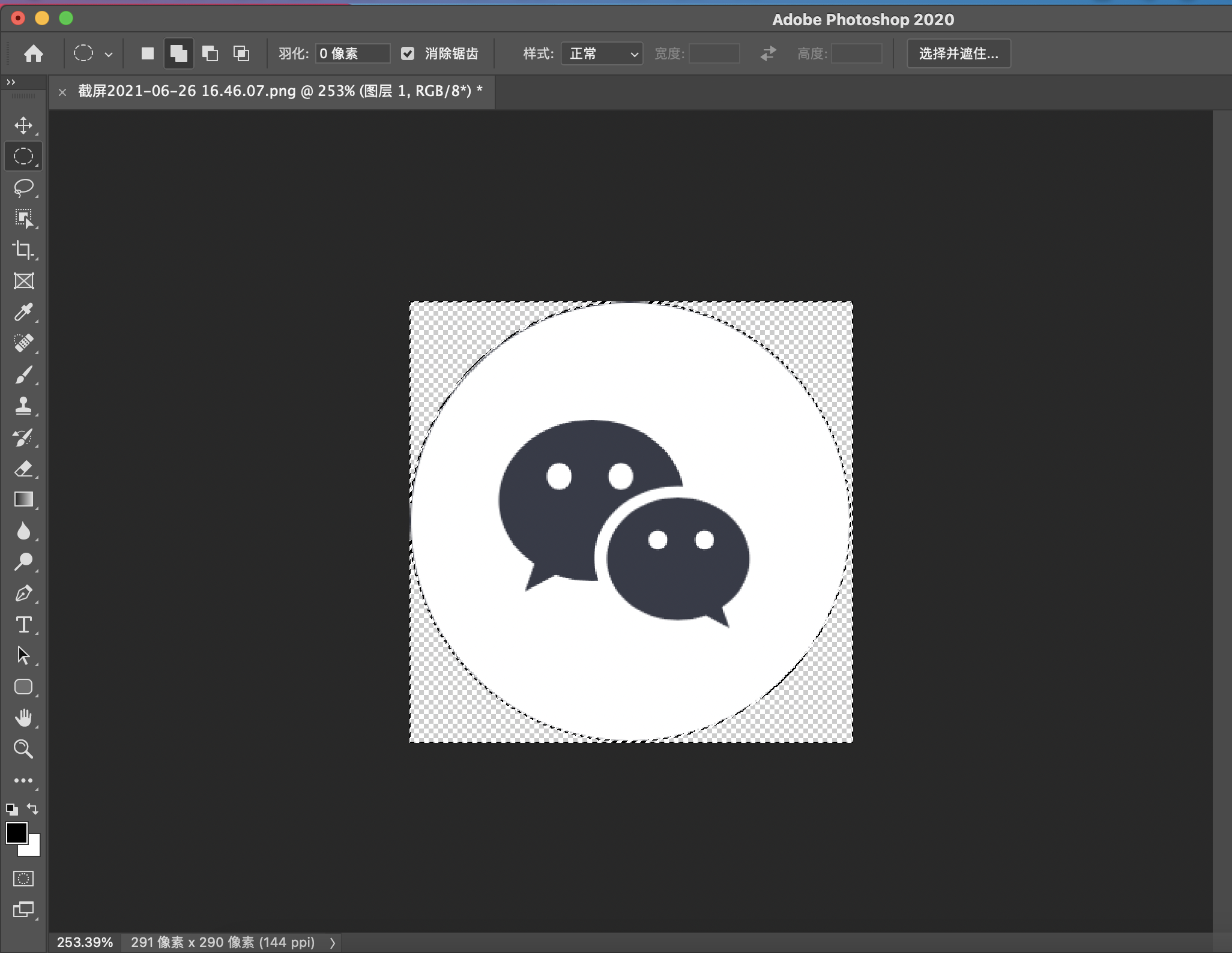Choose New selection mode
Image resolution: width=1232 pixels, height=953 pixels.
click(x=148, y=54)
